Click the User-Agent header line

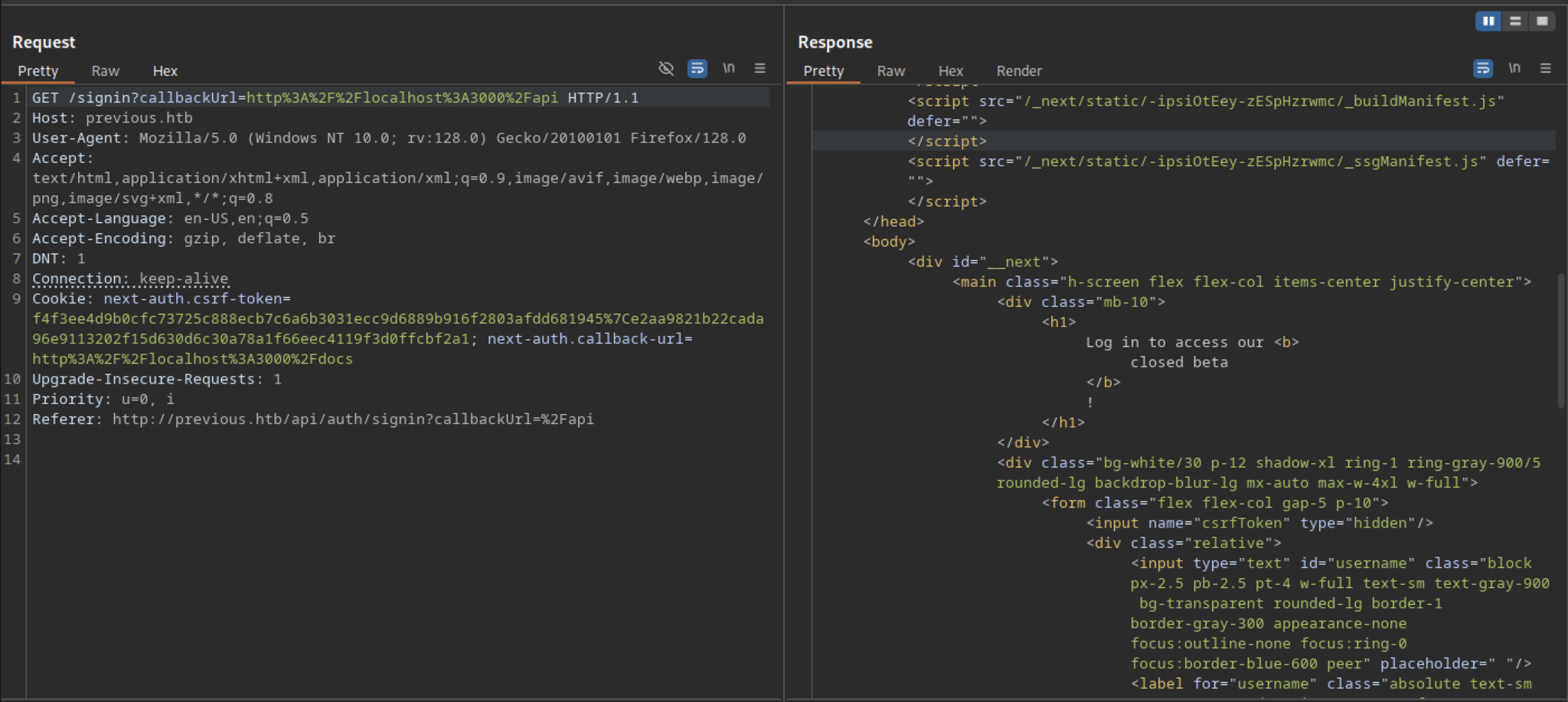pos(389,138)
